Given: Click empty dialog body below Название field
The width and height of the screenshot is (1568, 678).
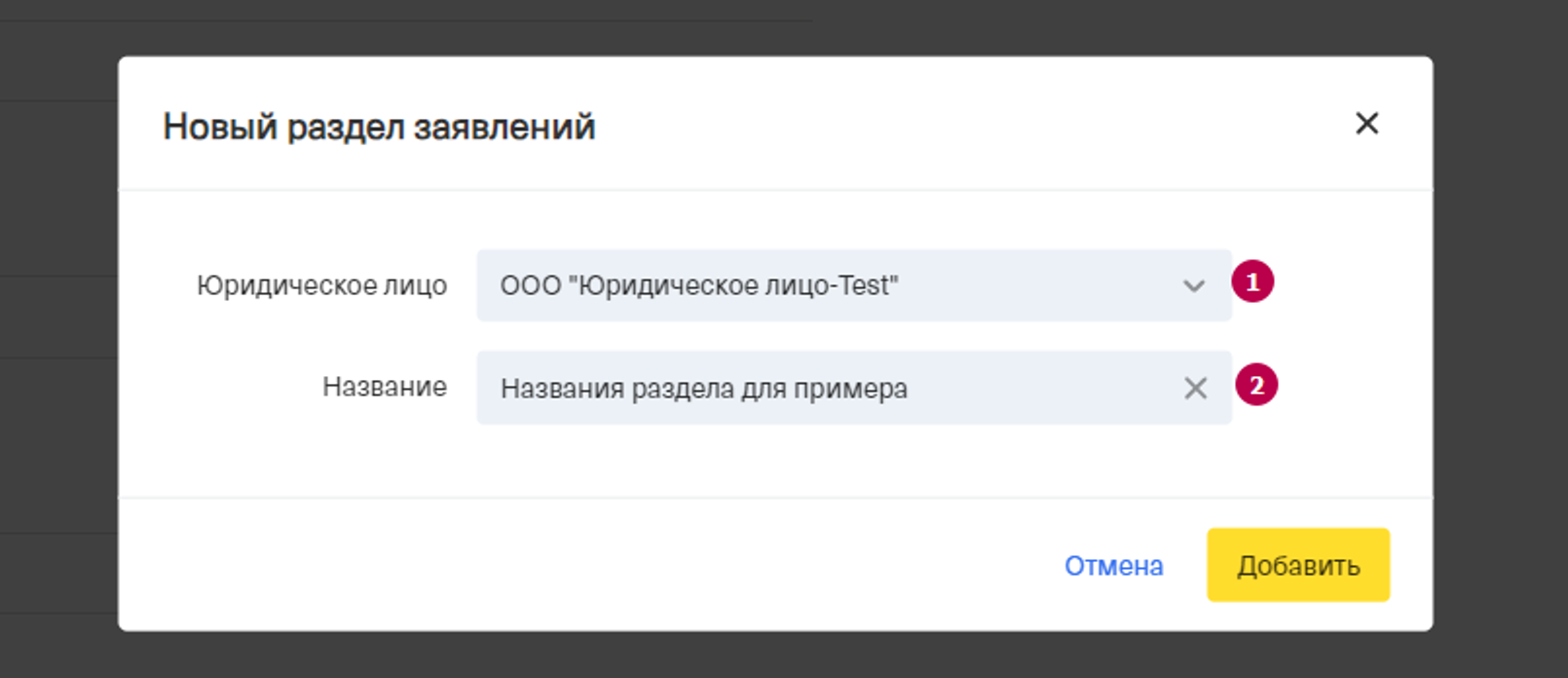Looking at the screenshot, I should [779, 461].
